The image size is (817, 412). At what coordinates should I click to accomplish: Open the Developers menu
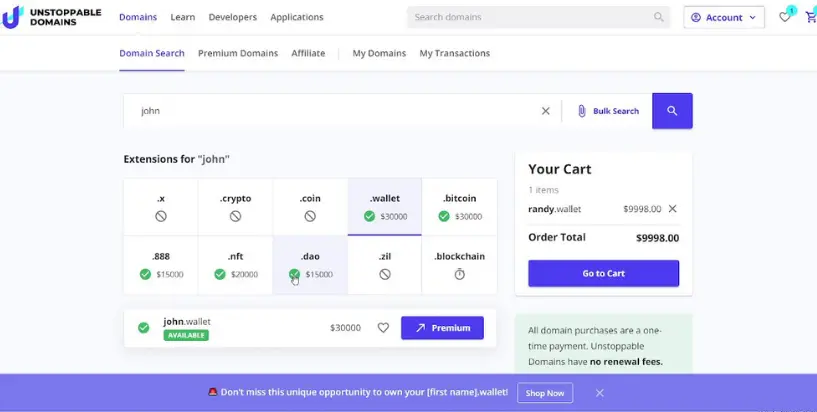(x=232, y=17)
